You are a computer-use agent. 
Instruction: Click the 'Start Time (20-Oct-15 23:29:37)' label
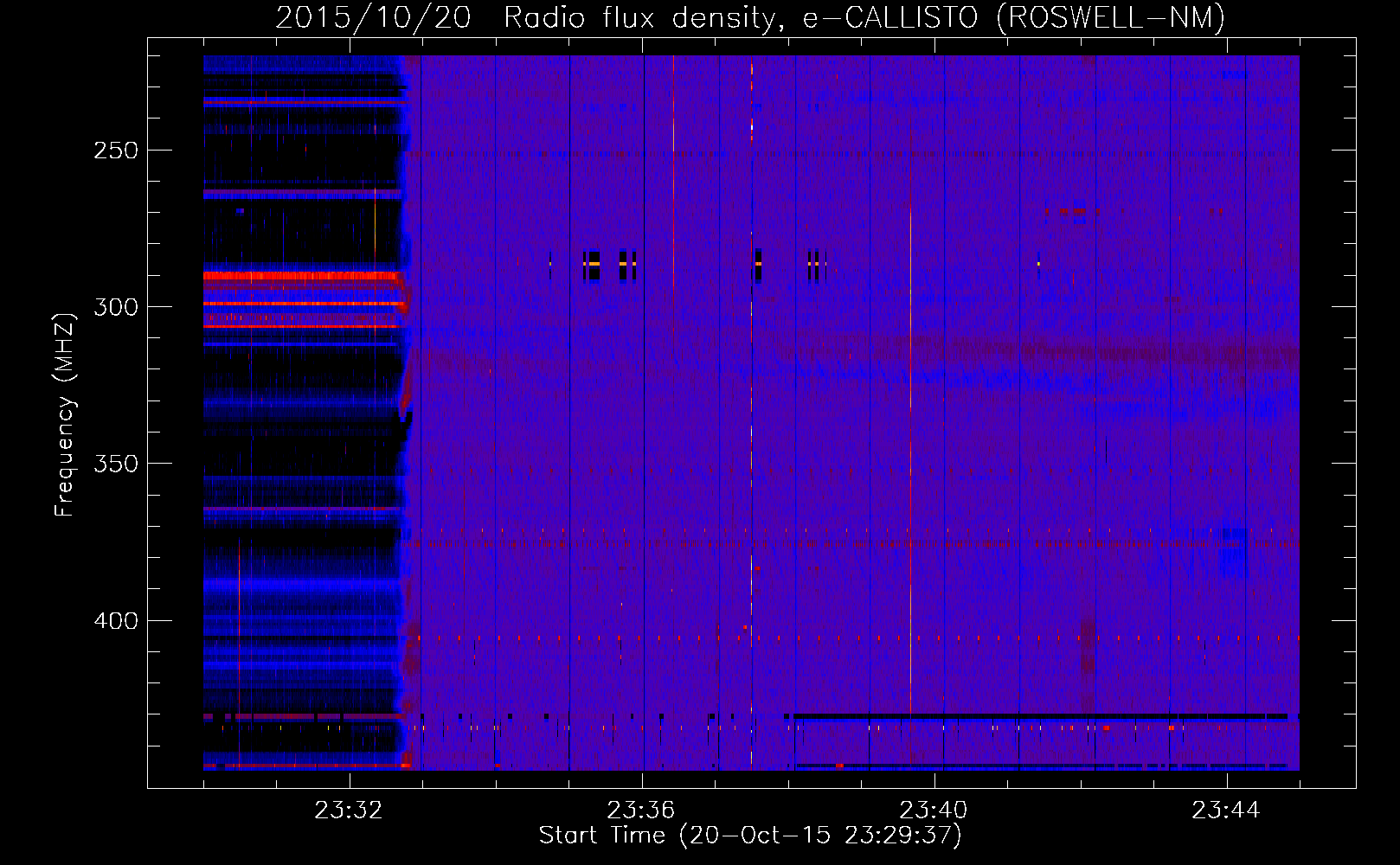(750, 836)
